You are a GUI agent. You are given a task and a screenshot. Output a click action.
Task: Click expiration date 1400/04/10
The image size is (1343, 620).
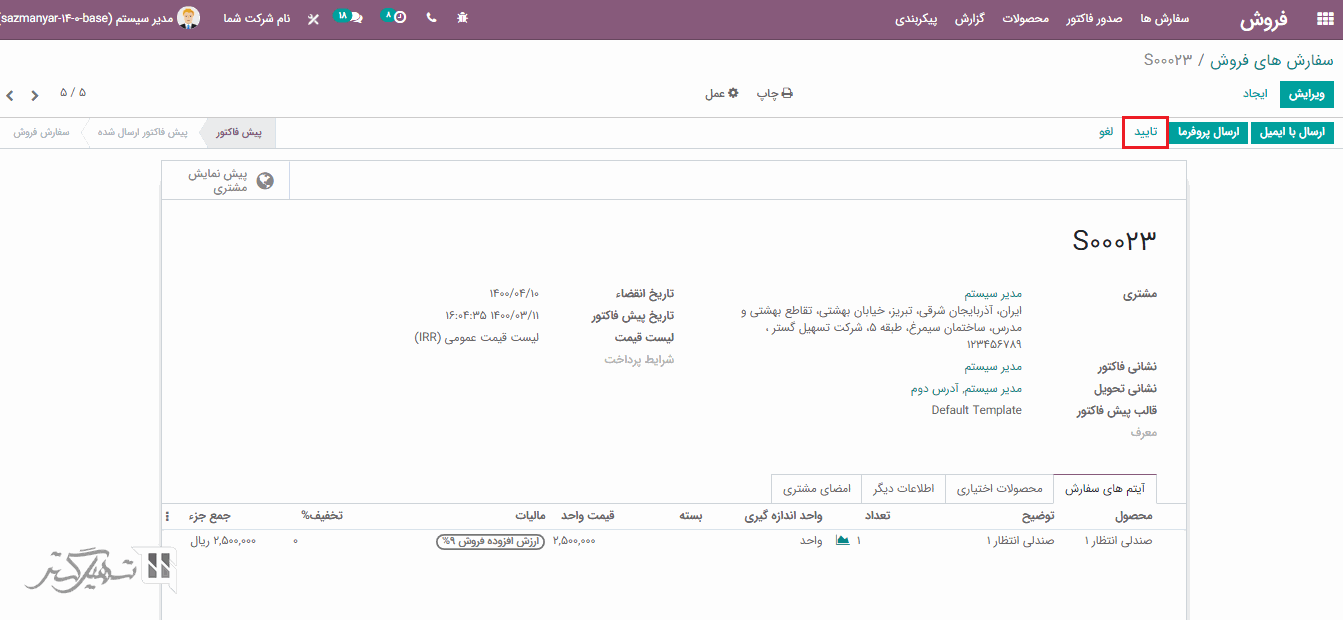point(514,294)
